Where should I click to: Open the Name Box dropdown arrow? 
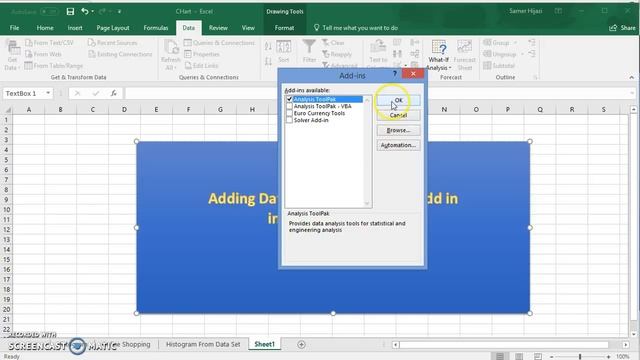click(x=48, y=93)
